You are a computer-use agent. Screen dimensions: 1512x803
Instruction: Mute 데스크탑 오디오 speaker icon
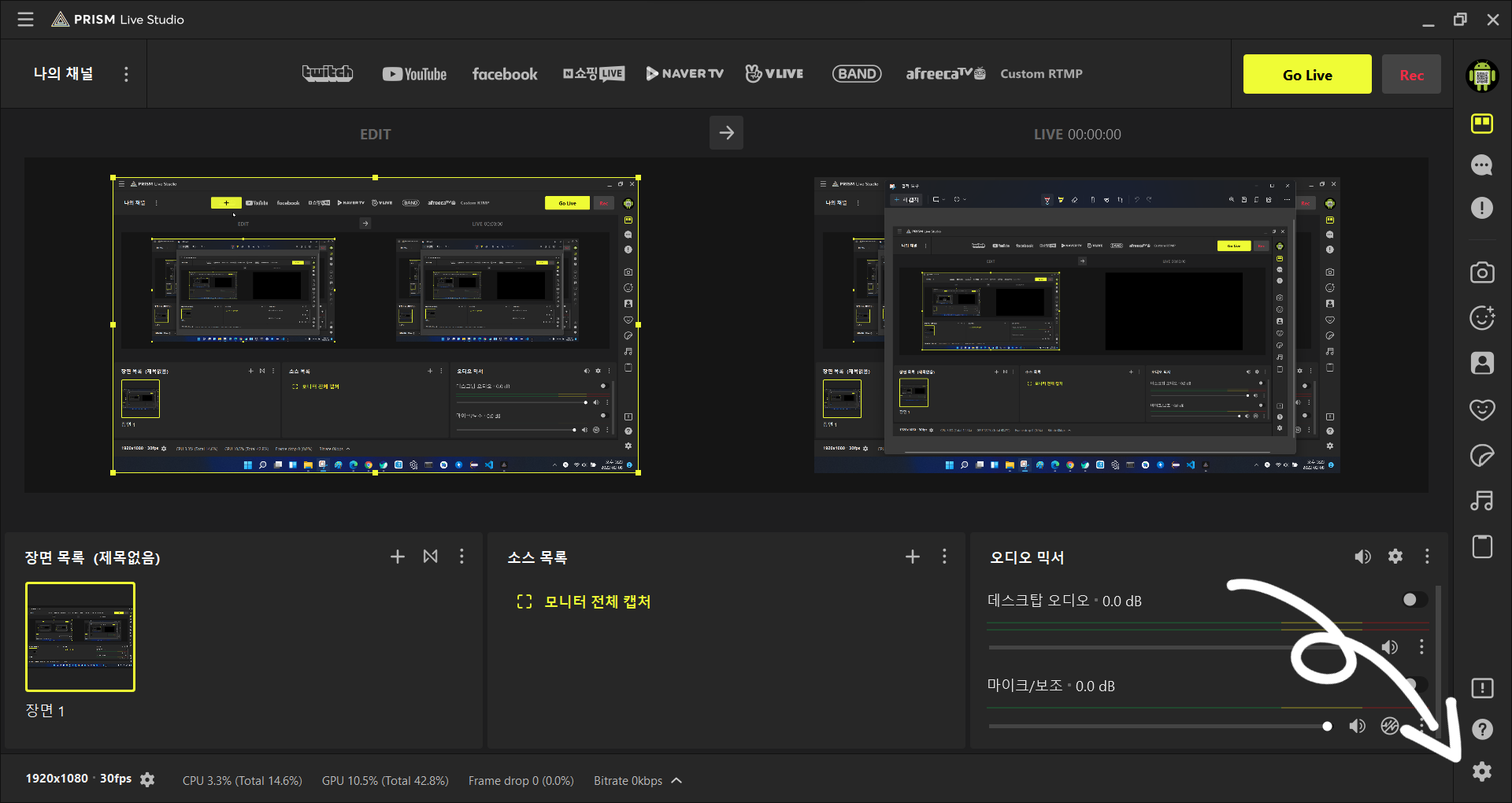click(1390, 647)
